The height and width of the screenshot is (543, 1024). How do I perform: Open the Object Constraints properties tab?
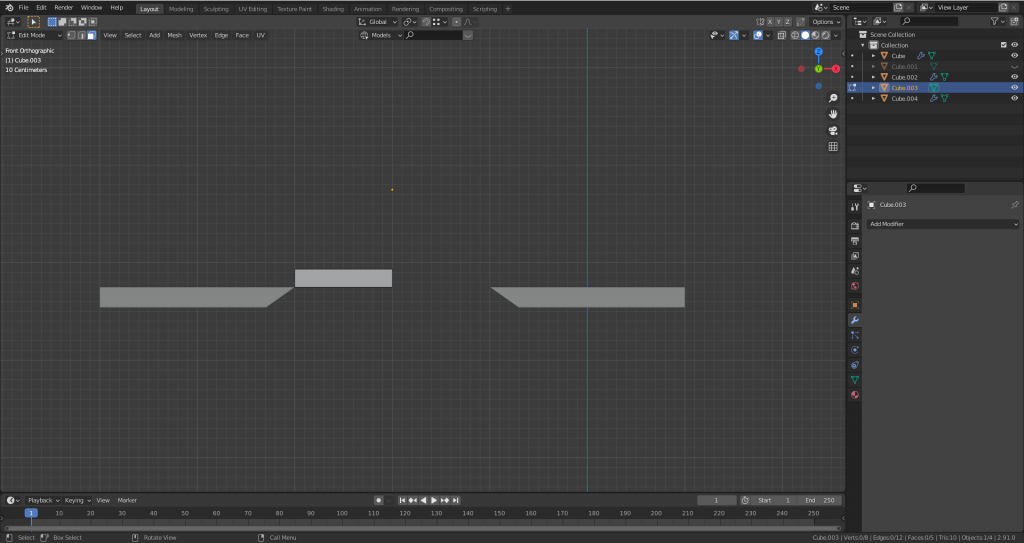pos(855,365)
